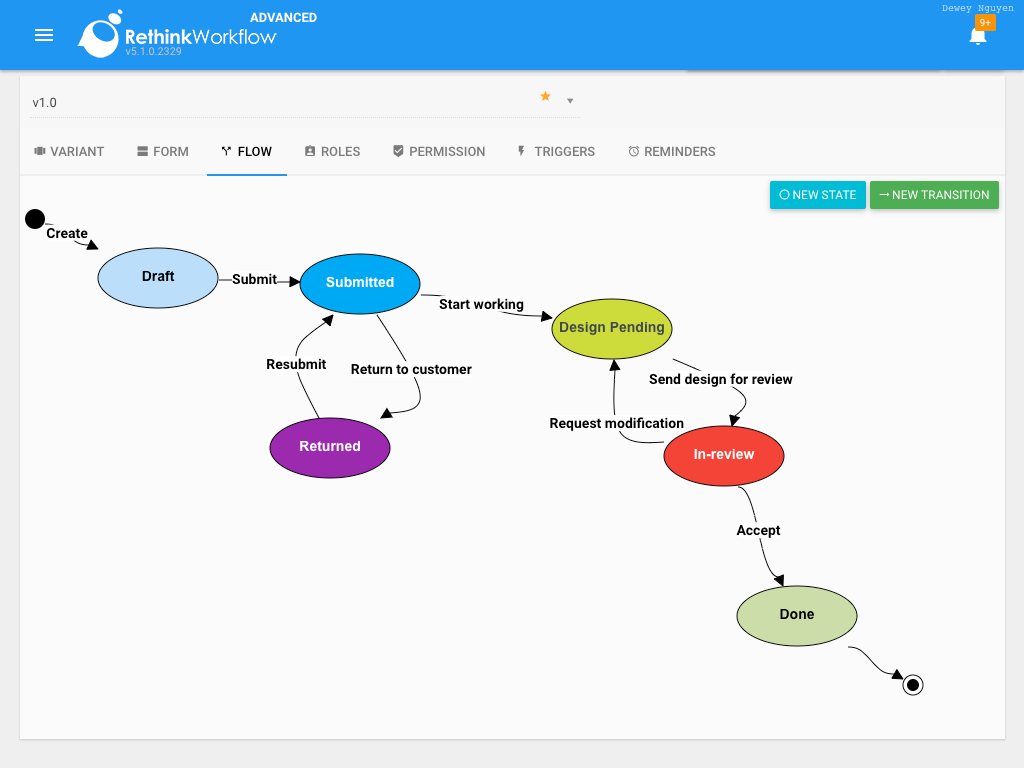This screenshot has width=1024, height=768.
Task: Select the Draft state ellipse
Action: 157,277
